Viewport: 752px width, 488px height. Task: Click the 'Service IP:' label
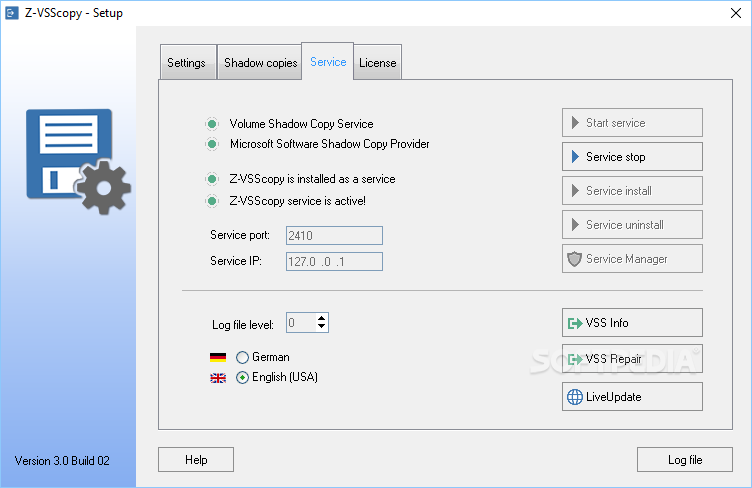pos(236,261)
